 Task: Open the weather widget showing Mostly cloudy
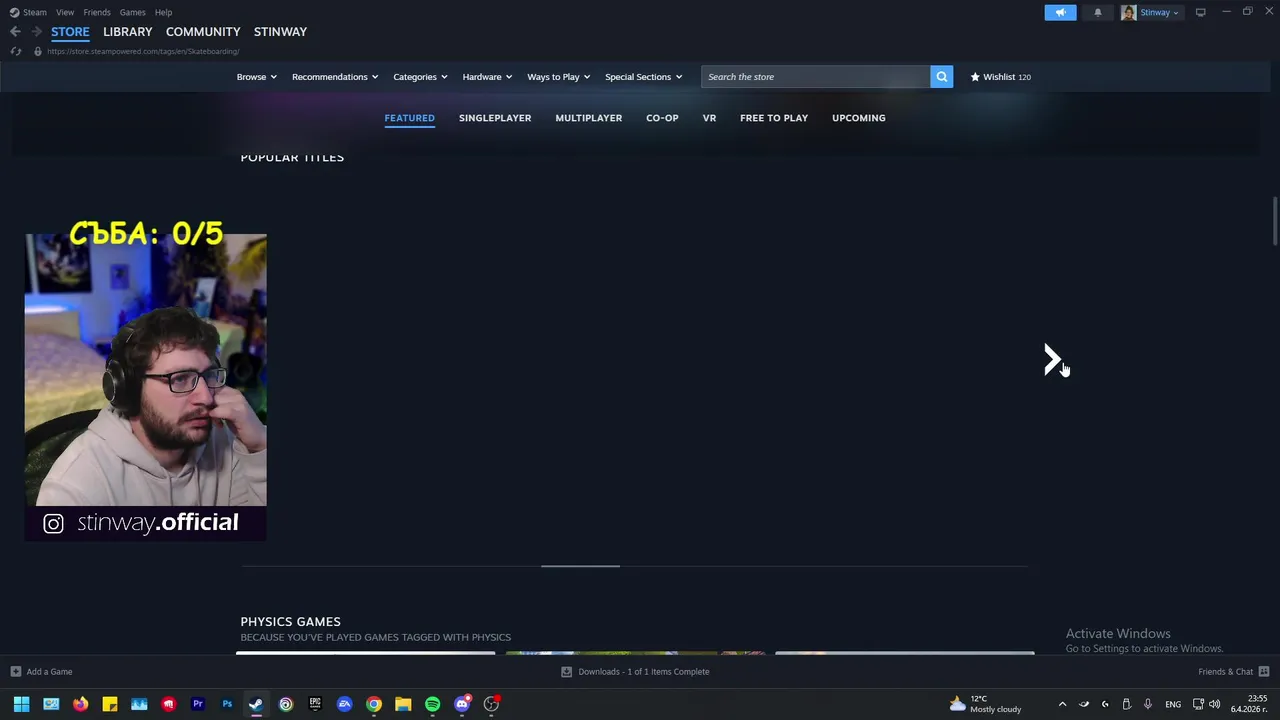(985, 704)
